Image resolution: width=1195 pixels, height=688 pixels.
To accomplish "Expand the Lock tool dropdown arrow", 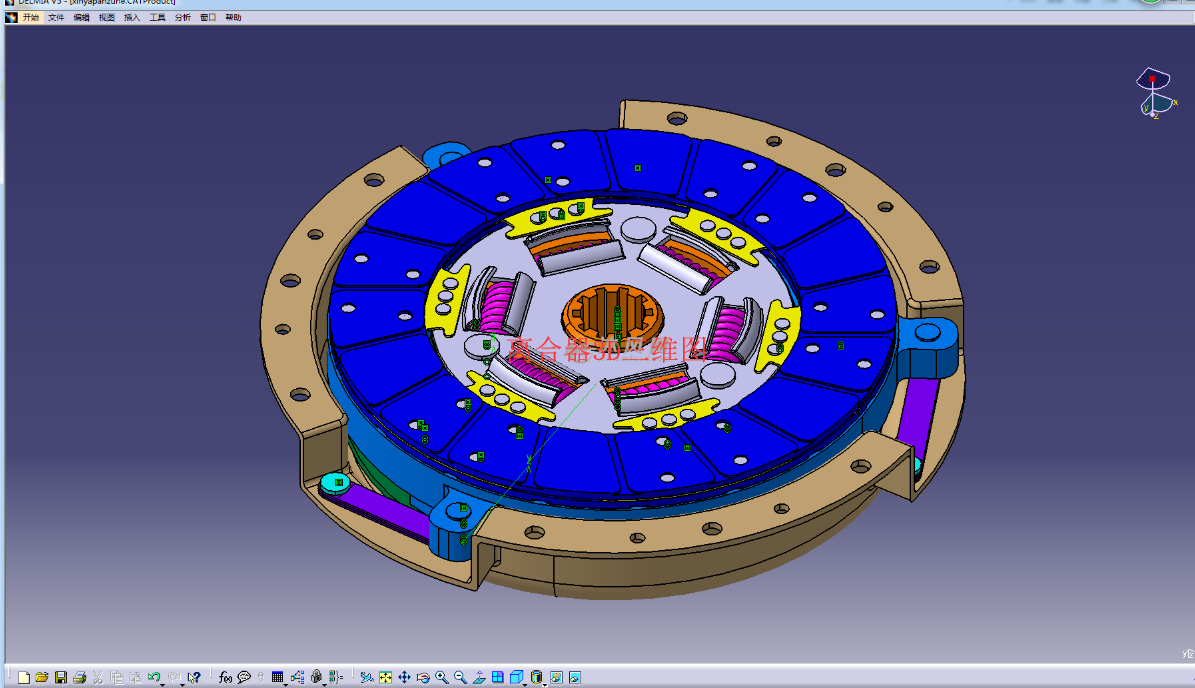I will click(325, 684).
